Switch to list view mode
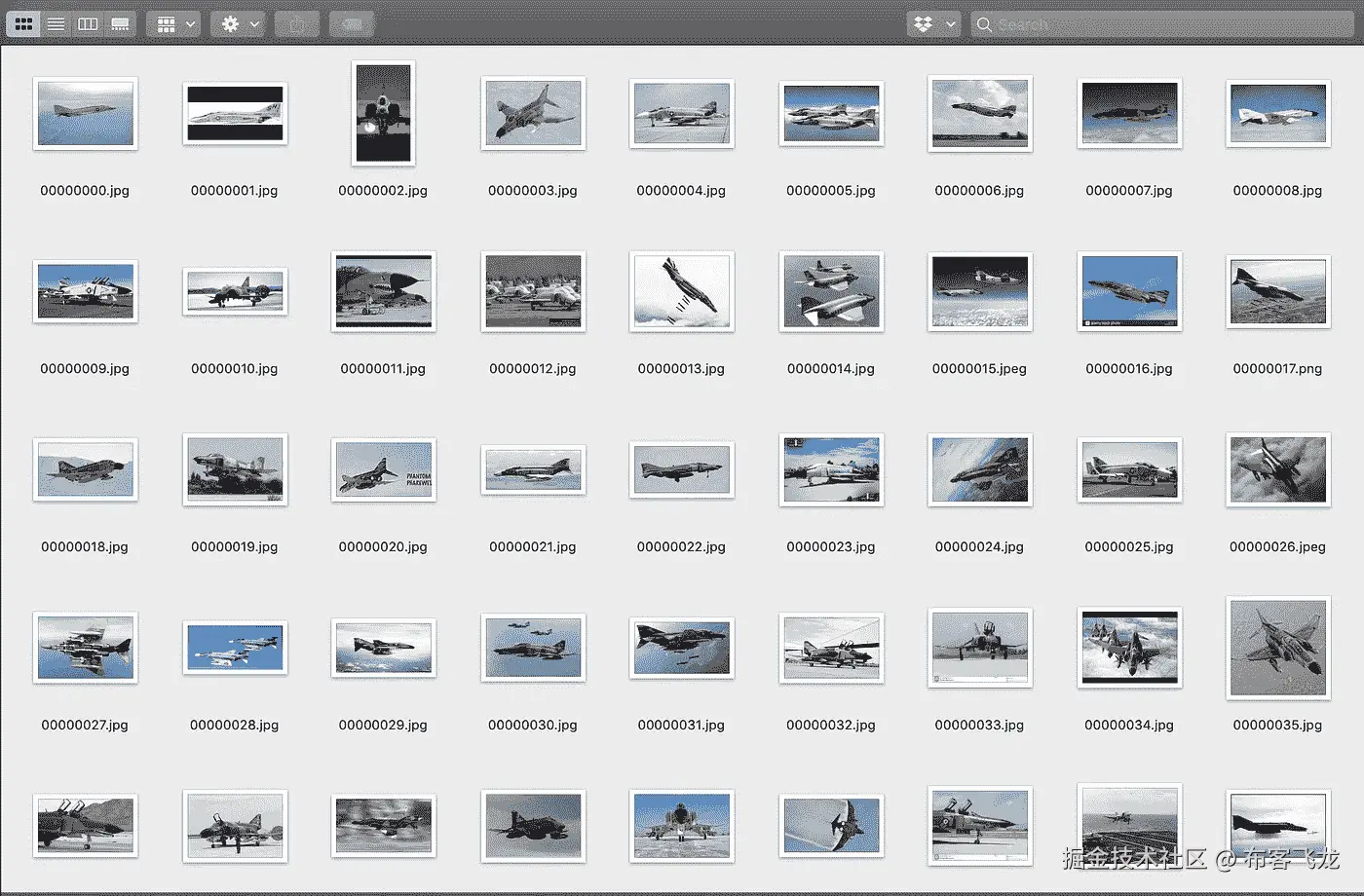This screenshot has width=1364, height=896. click(x=57, y=24)
